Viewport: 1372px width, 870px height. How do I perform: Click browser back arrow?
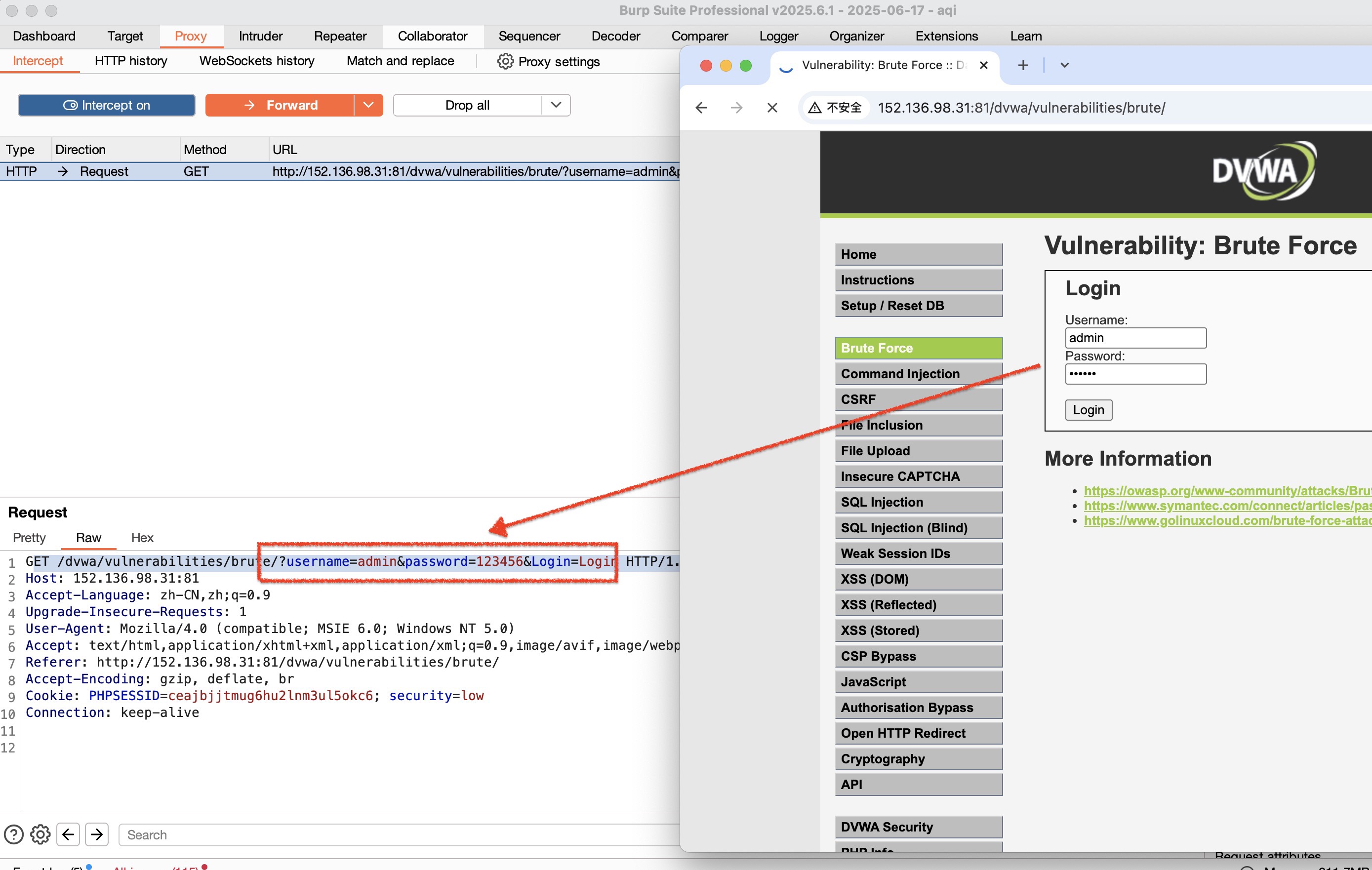[x=701, y=108]
